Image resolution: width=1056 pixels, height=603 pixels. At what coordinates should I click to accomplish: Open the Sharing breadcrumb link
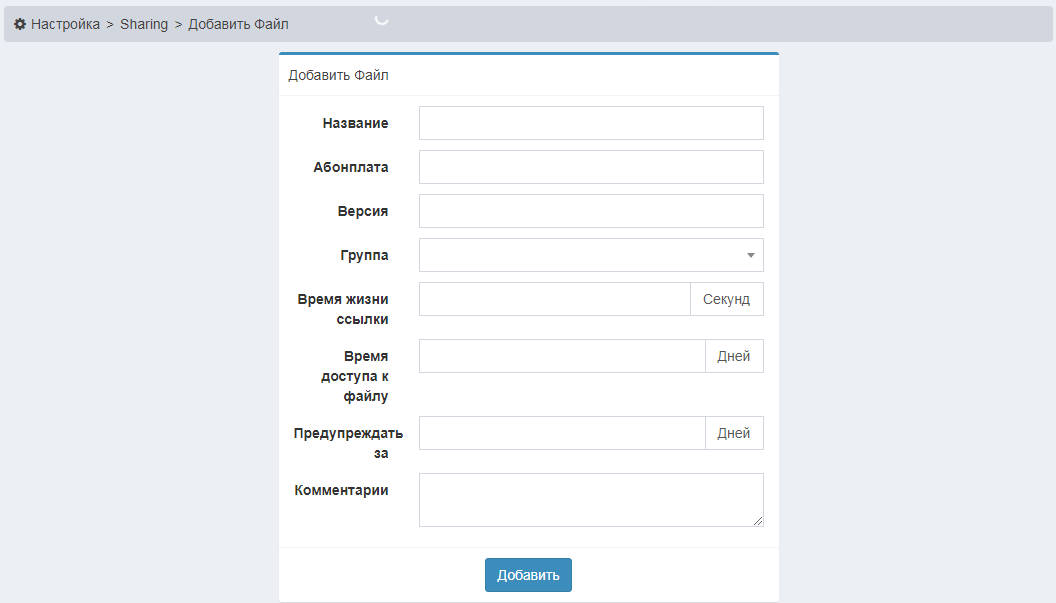(144, 24)
